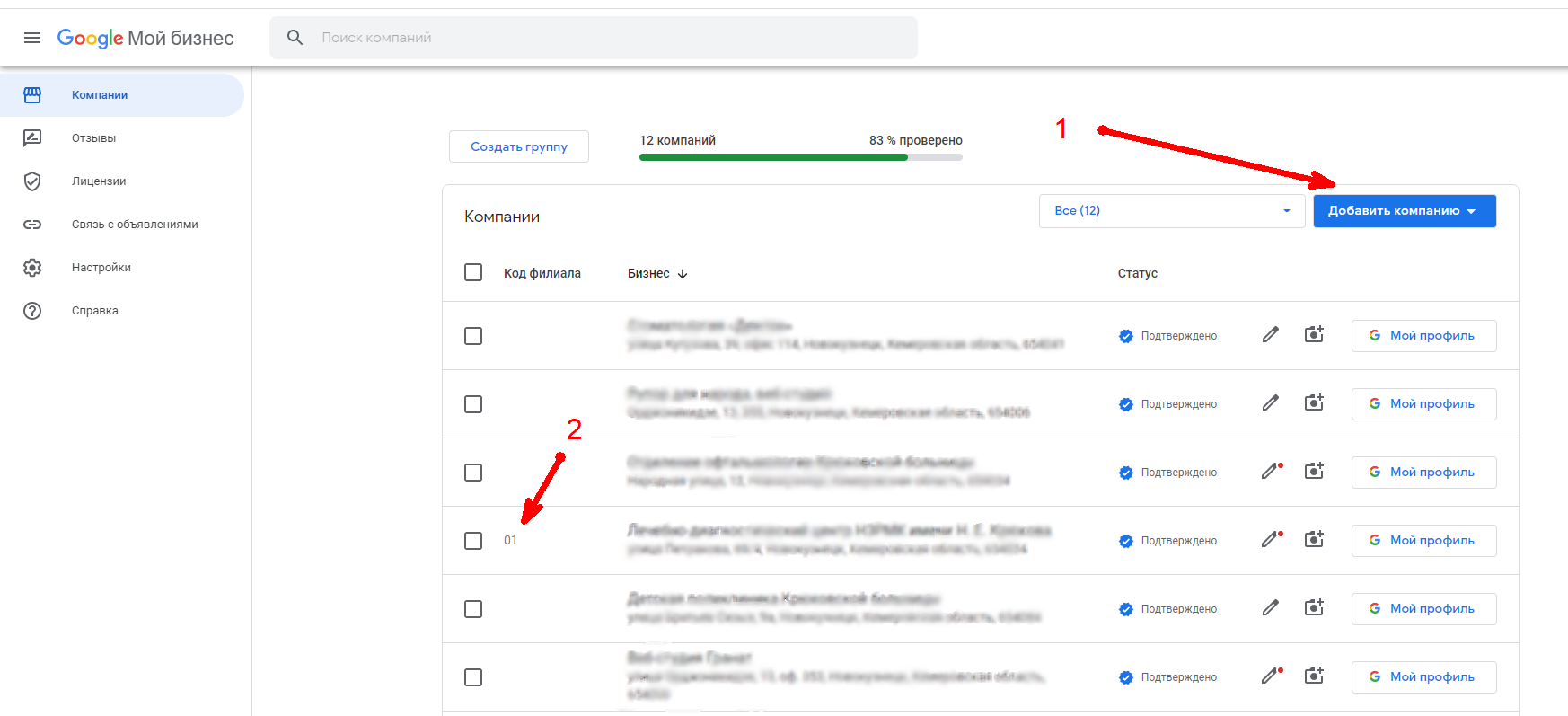1568x716 pixels.
Task: Click the Компании table heading
Action: coord(502,217)
